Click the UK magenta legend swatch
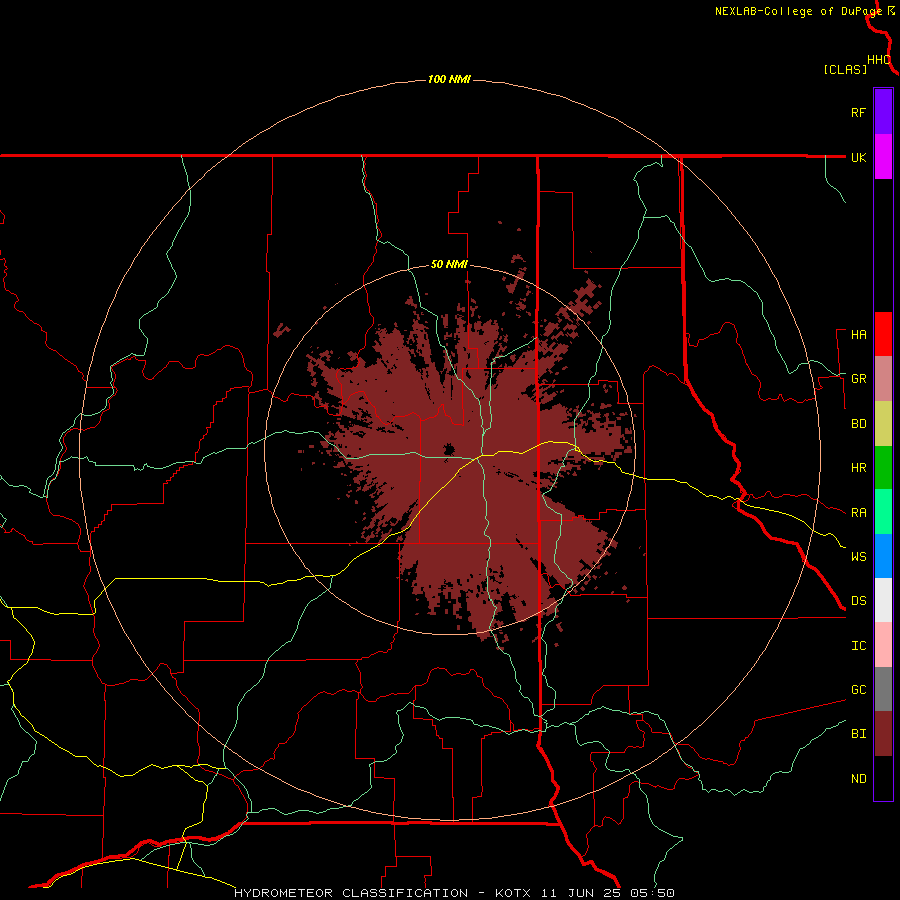The height and width of the screenshot is (900, 900). [883, 157]
